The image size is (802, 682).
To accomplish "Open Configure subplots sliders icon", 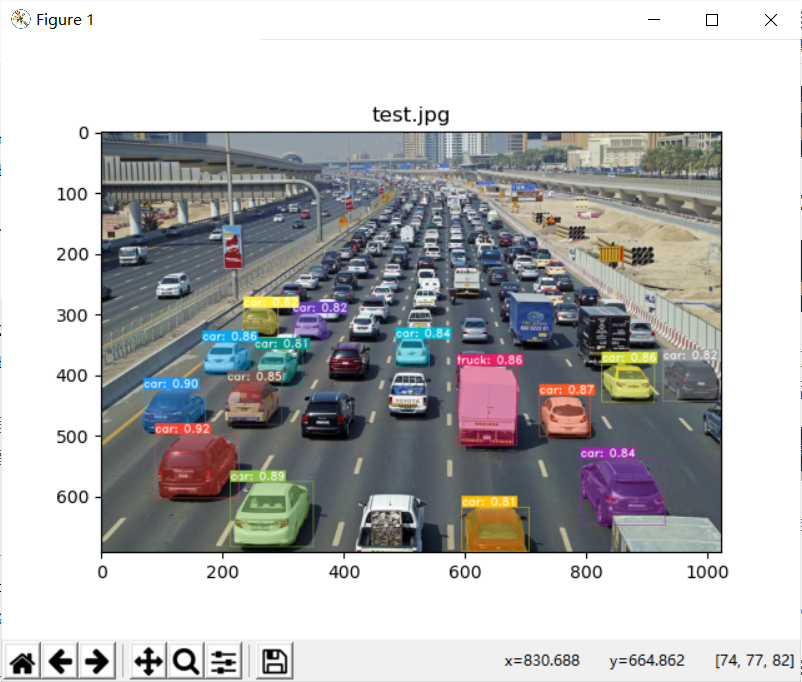I will pos(223,661).
